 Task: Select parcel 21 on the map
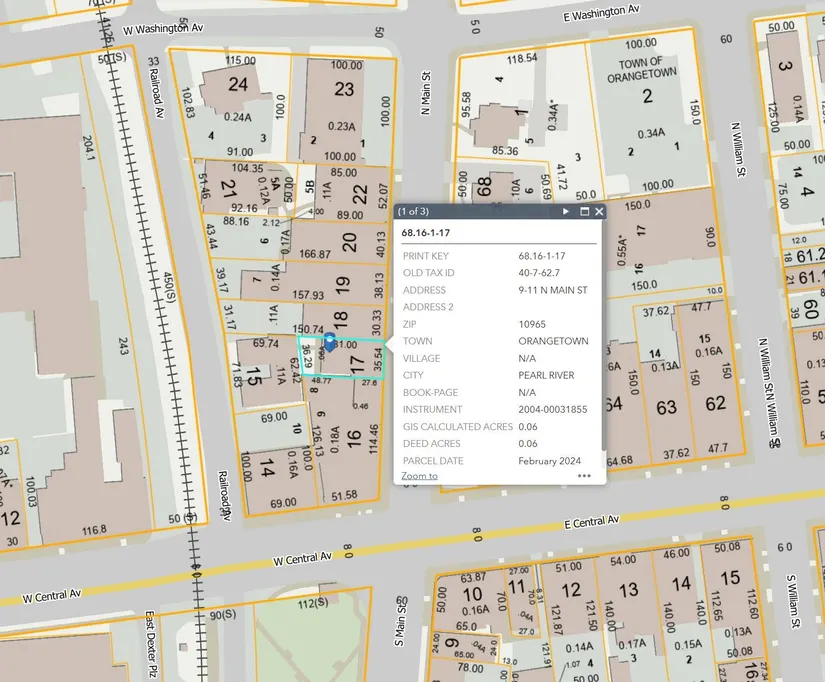(x=229, y=187)
